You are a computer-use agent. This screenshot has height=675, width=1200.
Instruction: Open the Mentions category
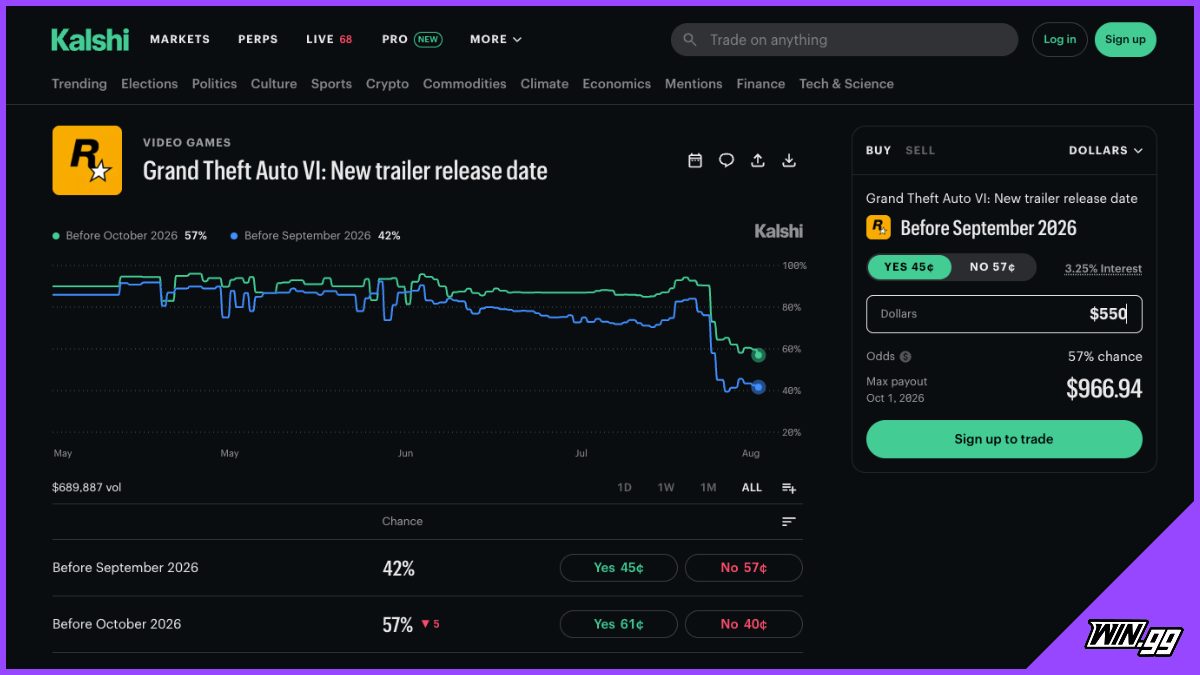[693, 84]
